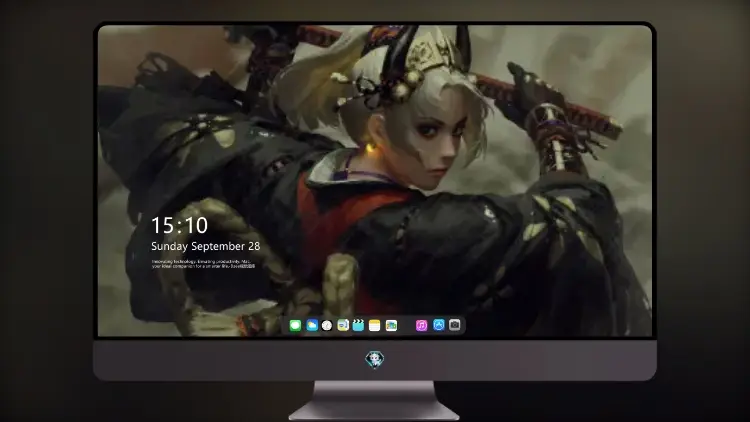Open the green Messages app in dock
The height and width of the screenshot is (422, 750).
click(295, 325)
